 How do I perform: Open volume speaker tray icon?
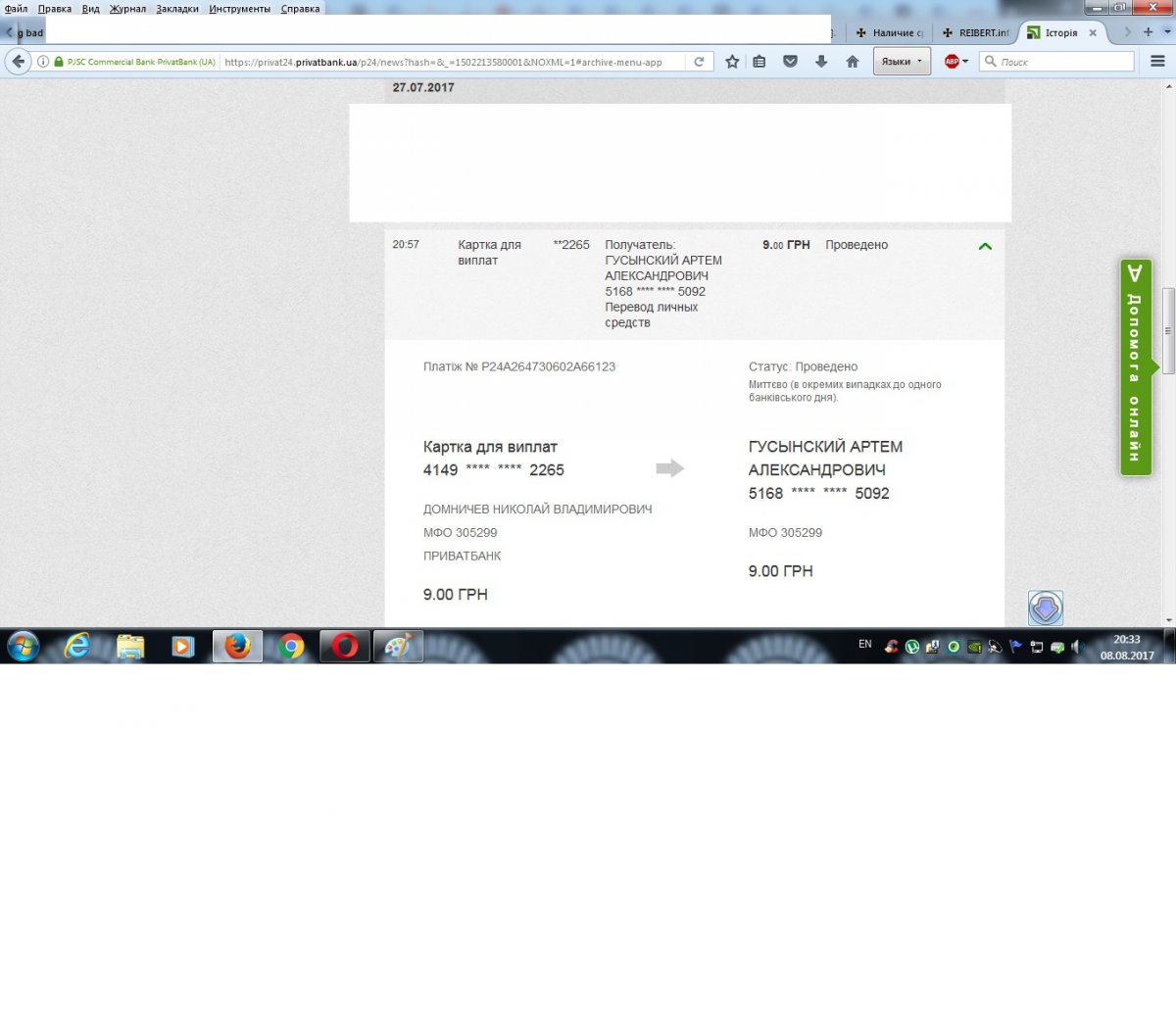point(1078,647)
